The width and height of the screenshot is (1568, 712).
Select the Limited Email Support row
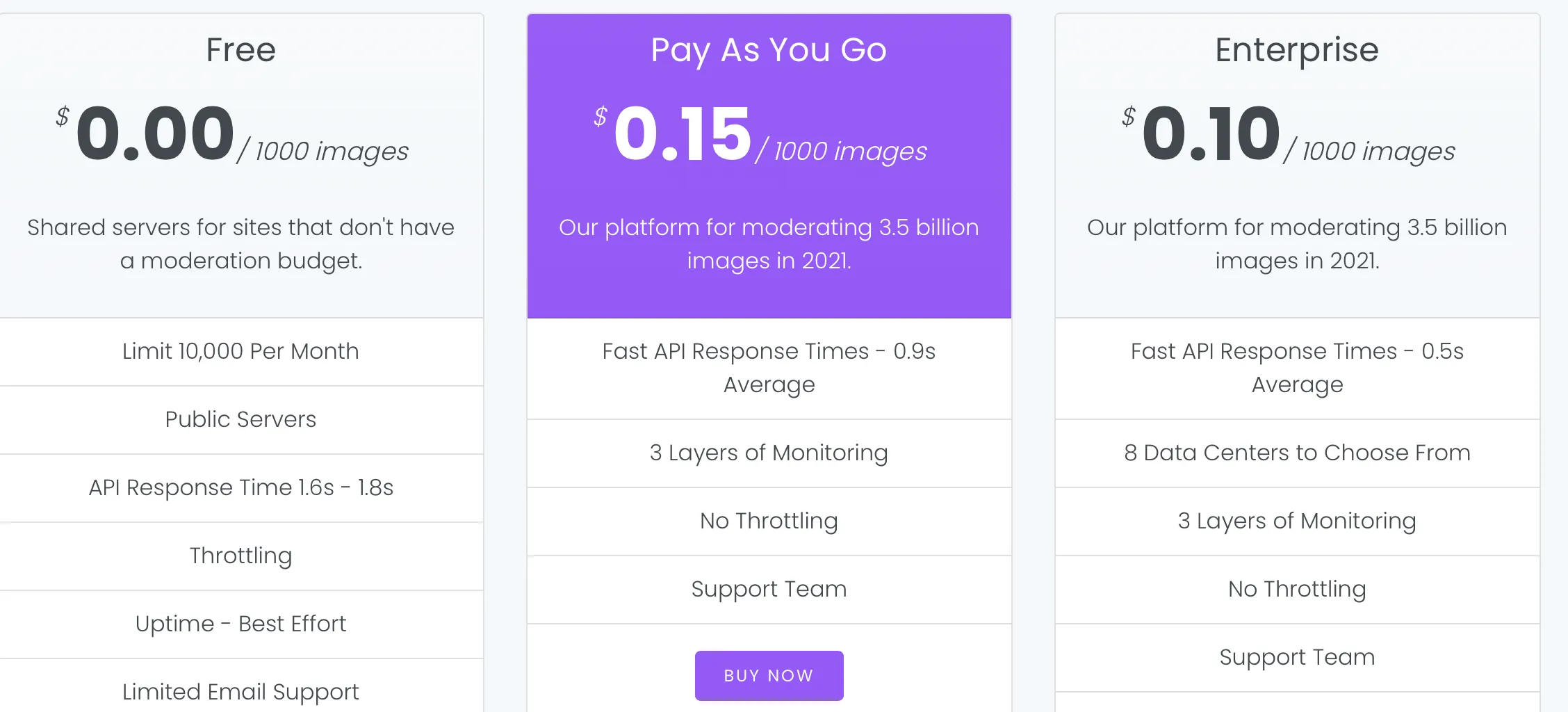pyautogui.click(x=240, y=692)
